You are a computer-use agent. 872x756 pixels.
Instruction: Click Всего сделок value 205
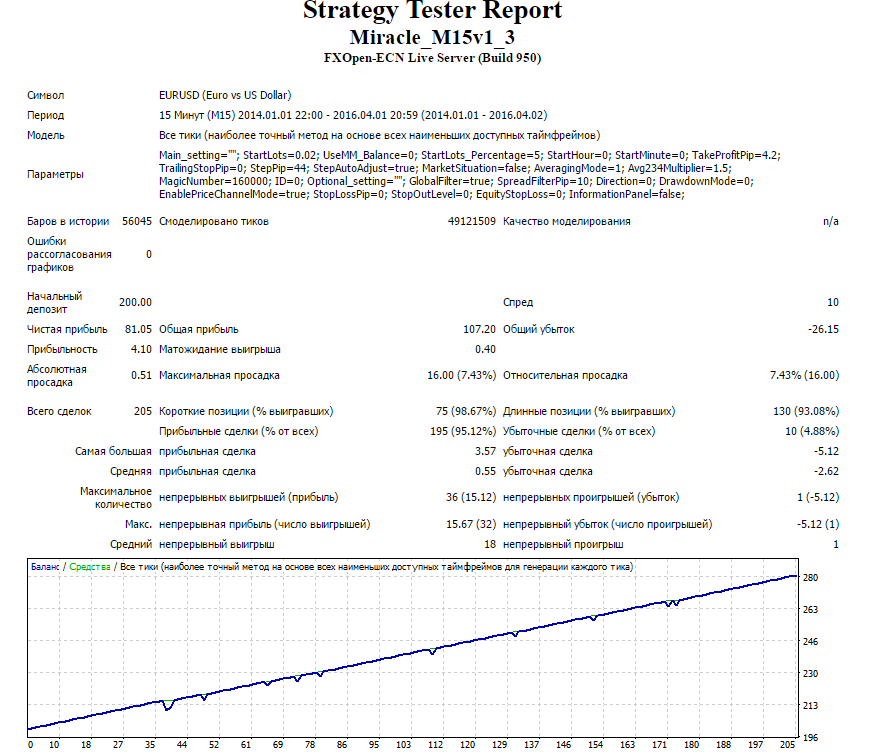coord(143,412)
